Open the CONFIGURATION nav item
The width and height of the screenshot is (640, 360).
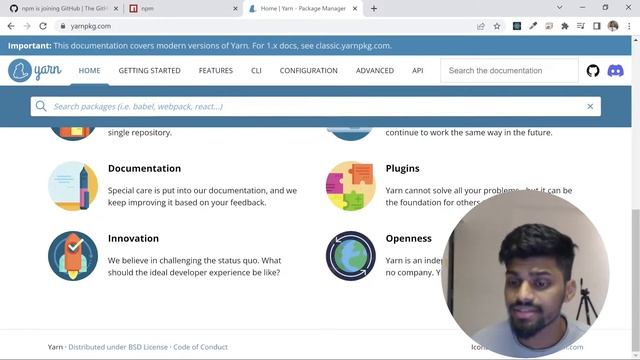pos(309,71)
